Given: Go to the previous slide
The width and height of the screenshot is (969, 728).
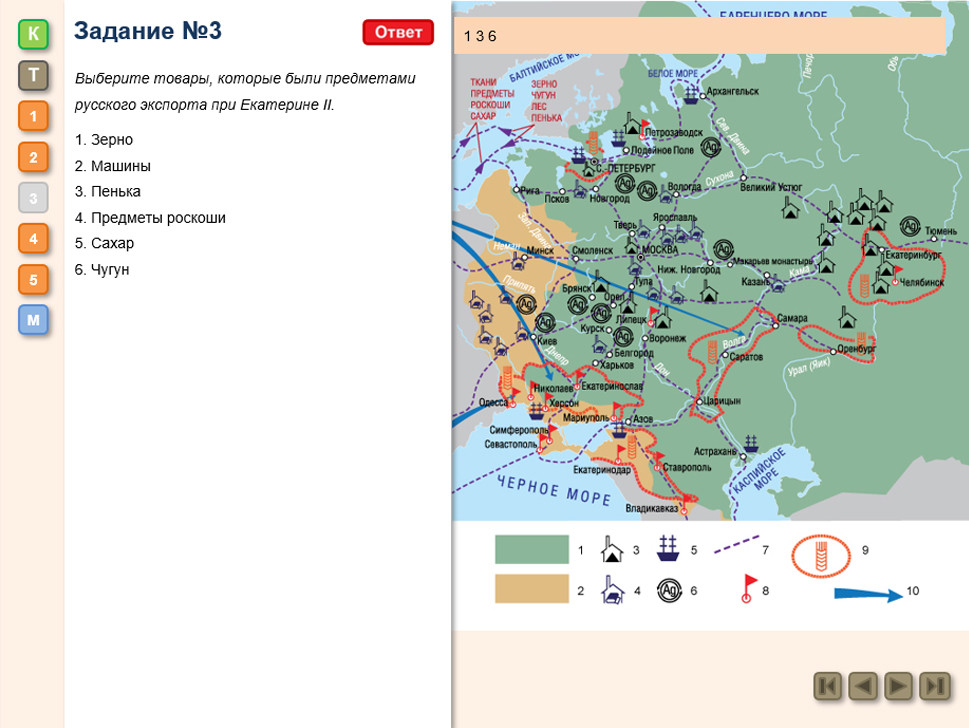Looking at the screenshot, I should tap(864, 686).
